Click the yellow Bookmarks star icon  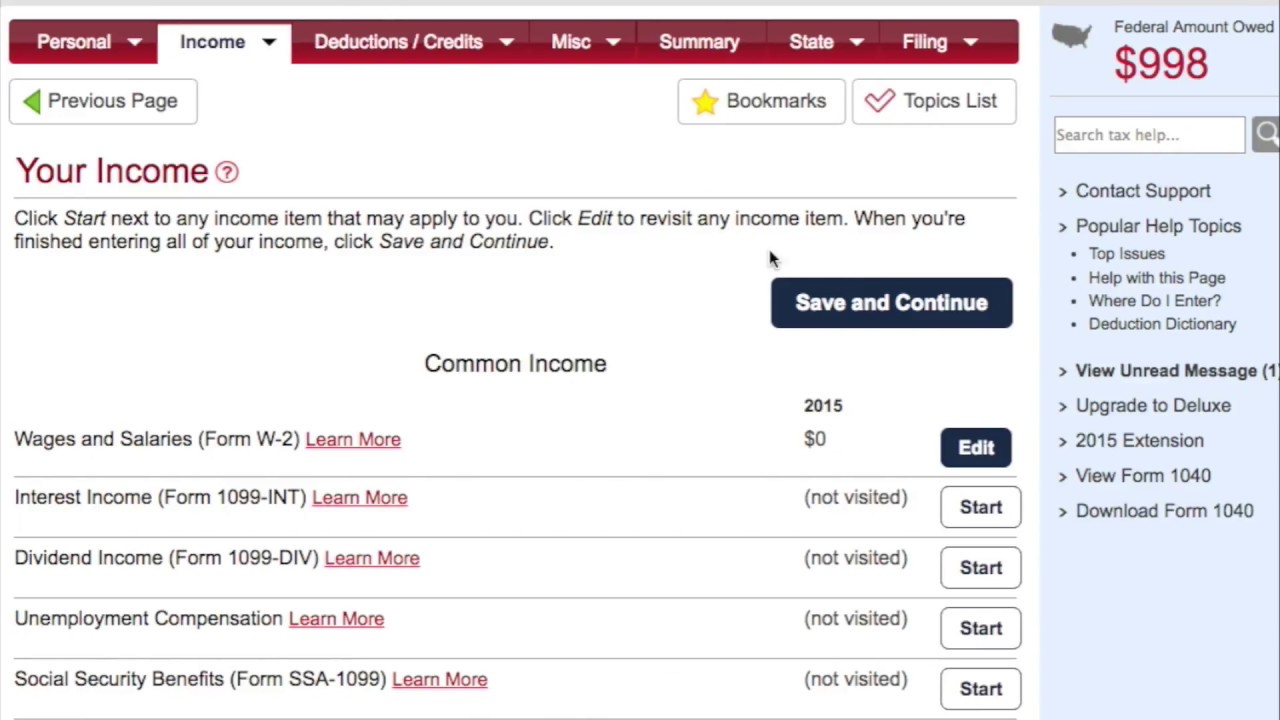point(705,101)
